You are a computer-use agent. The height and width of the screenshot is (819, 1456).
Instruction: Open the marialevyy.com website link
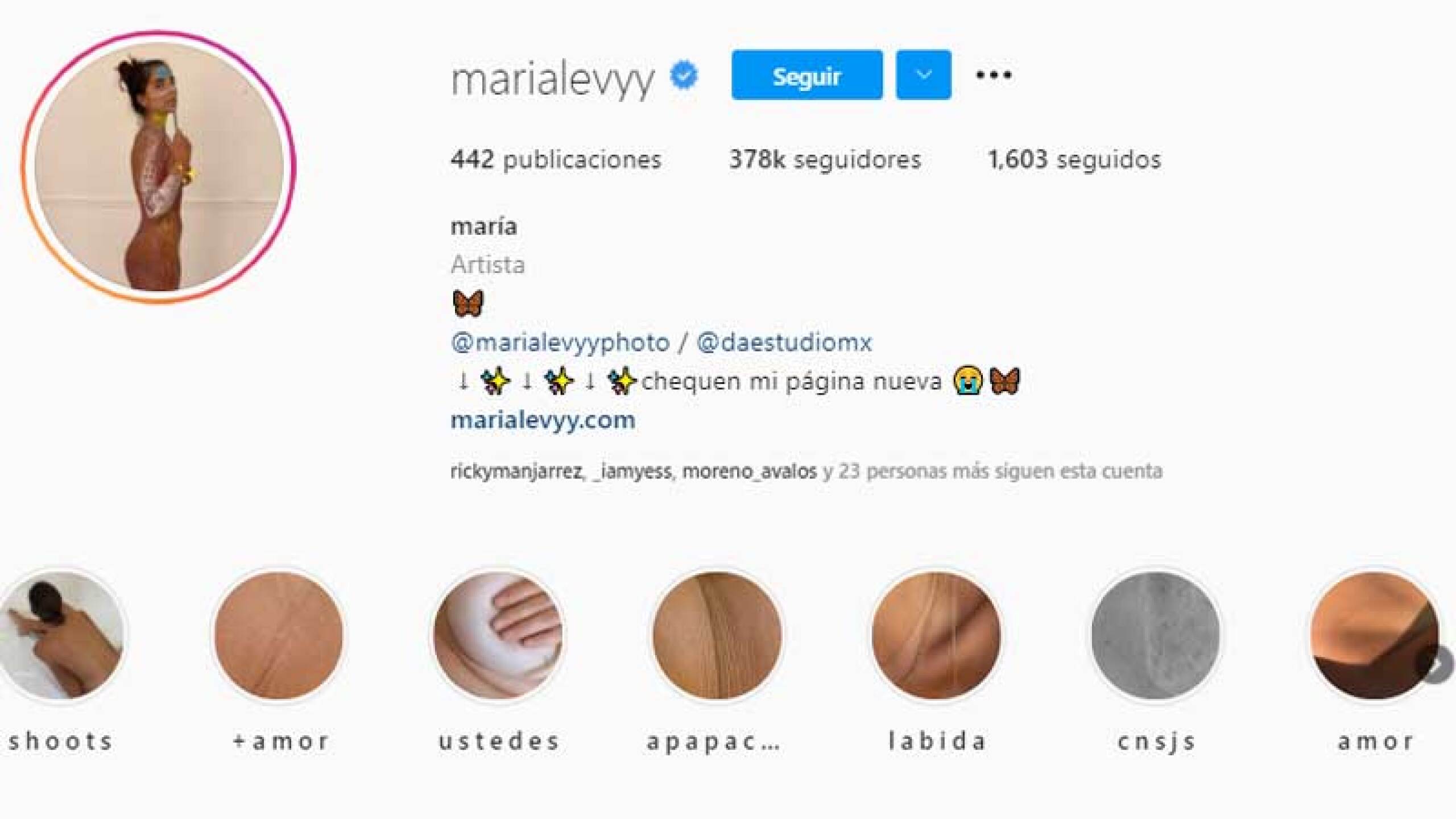point(543,420)
